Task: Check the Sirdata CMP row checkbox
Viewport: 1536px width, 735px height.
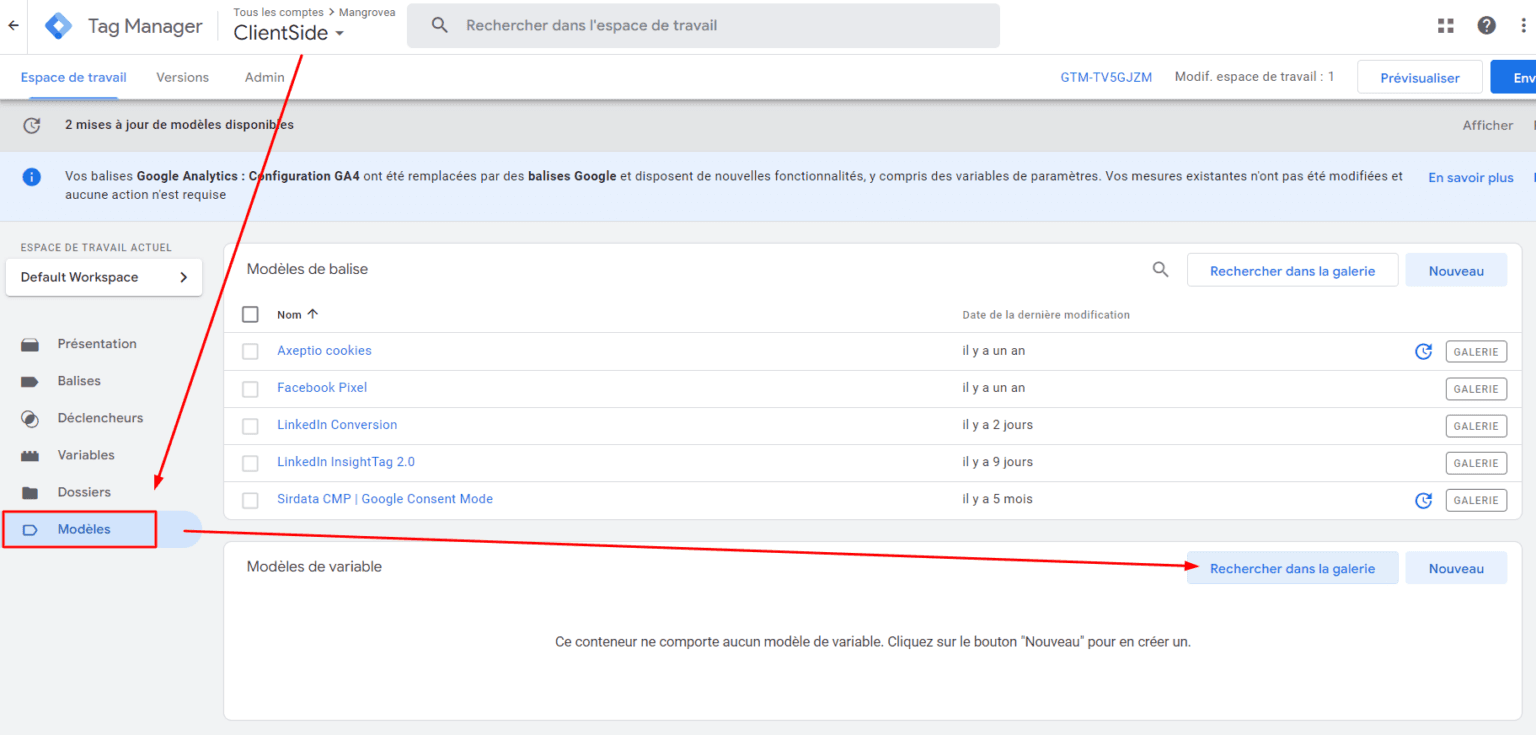Action: (x=250, y=500)
